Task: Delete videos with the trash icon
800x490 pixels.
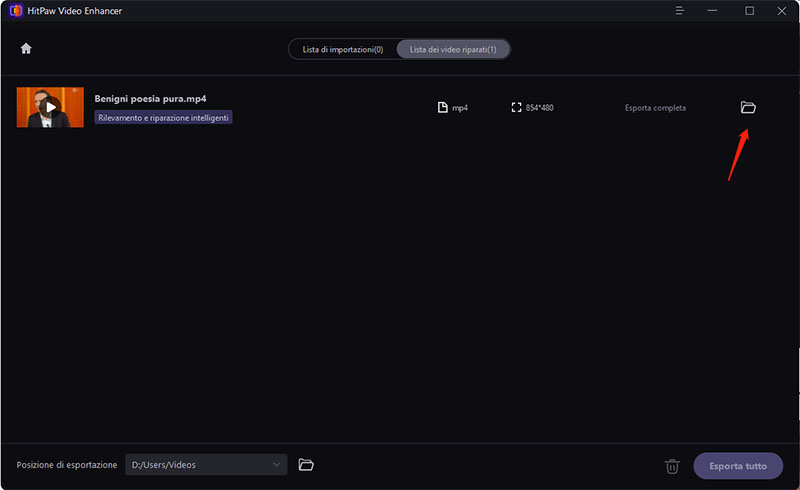Action: point(672,466)
